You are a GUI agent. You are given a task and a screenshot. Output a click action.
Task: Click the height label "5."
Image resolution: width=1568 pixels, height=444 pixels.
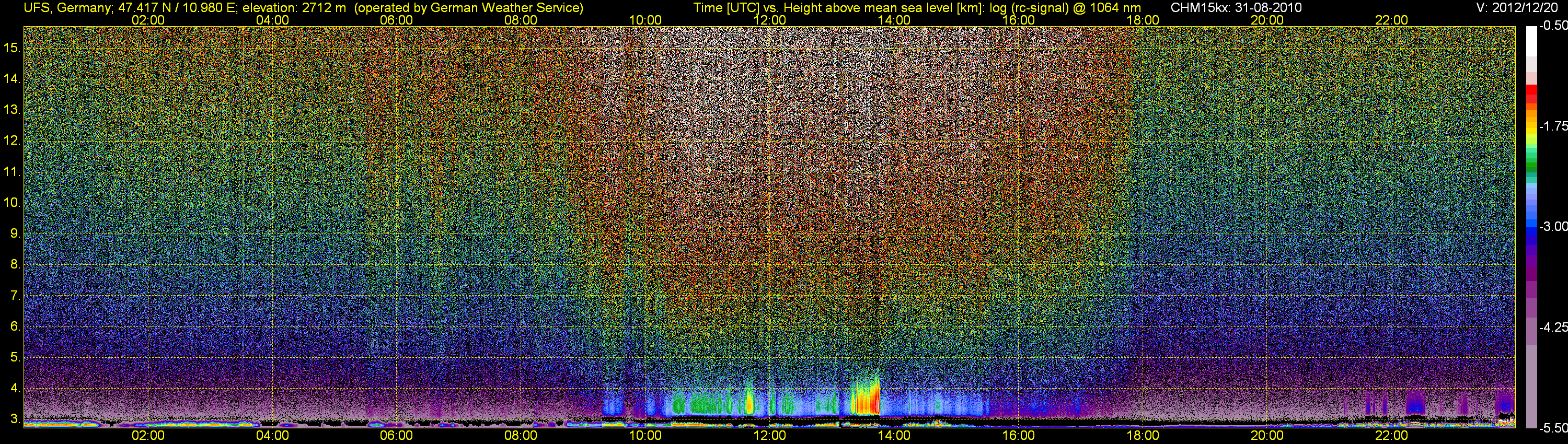tap(16, 358)
